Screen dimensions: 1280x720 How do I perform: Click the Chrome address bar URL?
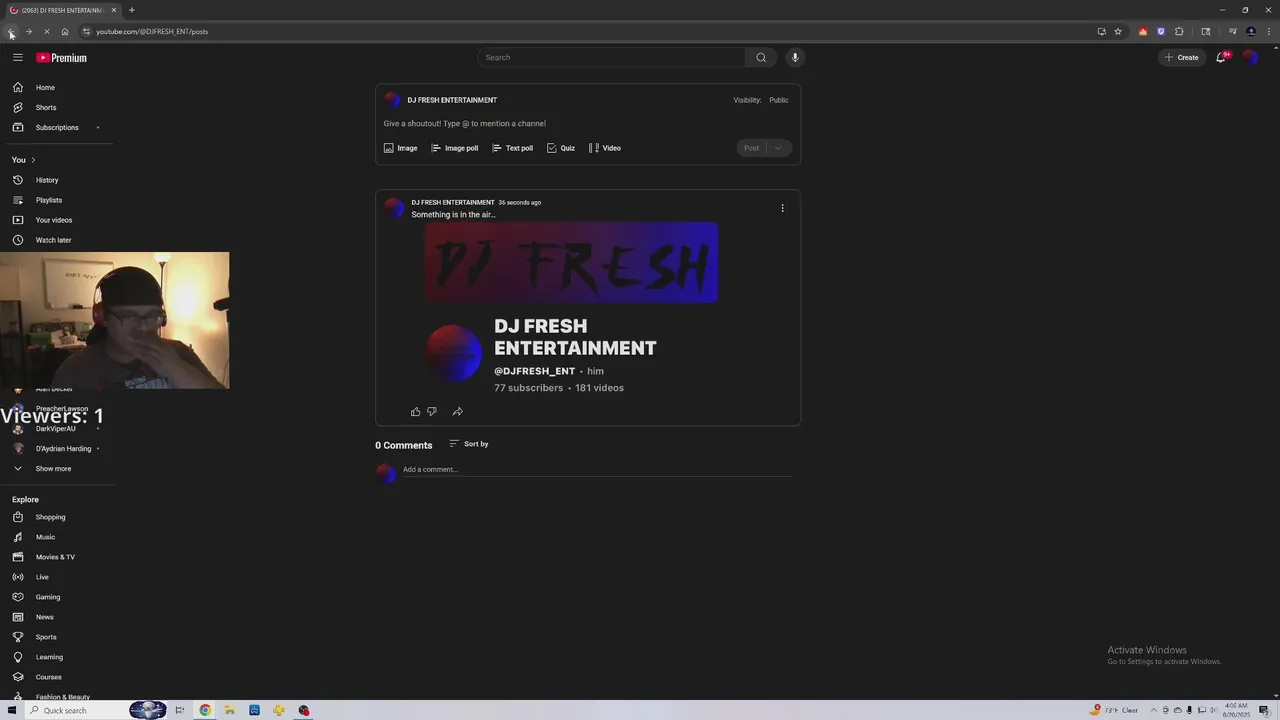(x=152, y=31)
